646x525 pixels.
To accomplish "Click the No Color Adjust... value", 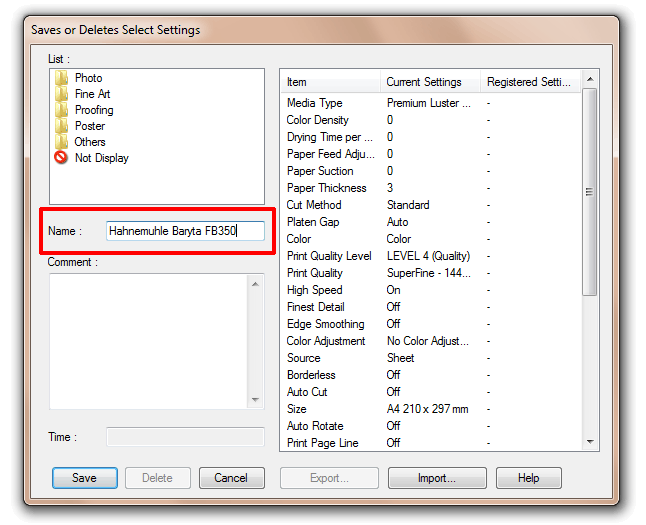I will 428,341.
